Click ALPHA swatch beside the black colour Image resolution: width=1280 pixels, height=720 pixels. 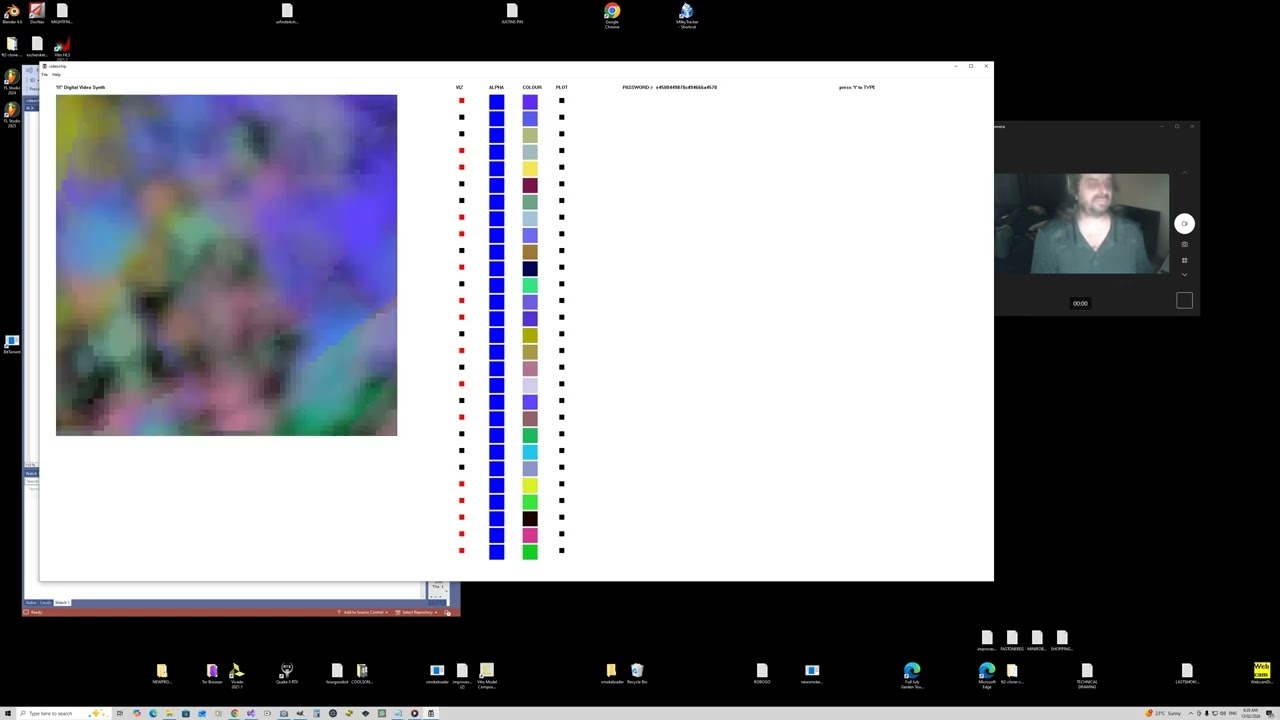click(x=497, y=518)
